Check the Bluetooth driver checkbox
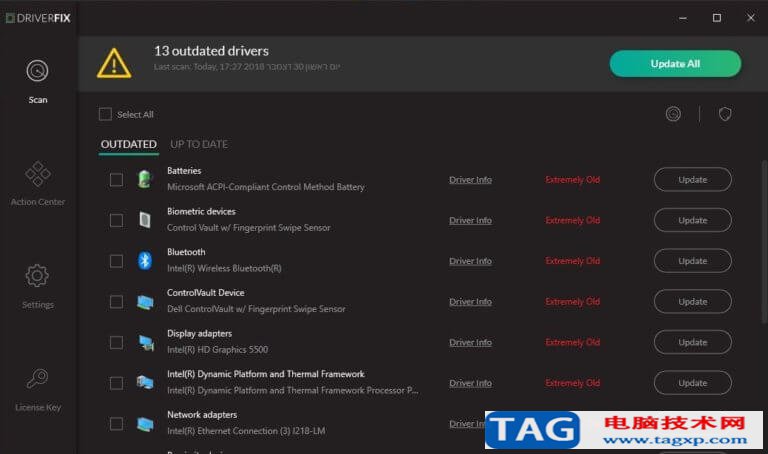This screenshot has width=768, height=454. click(116, 261)
